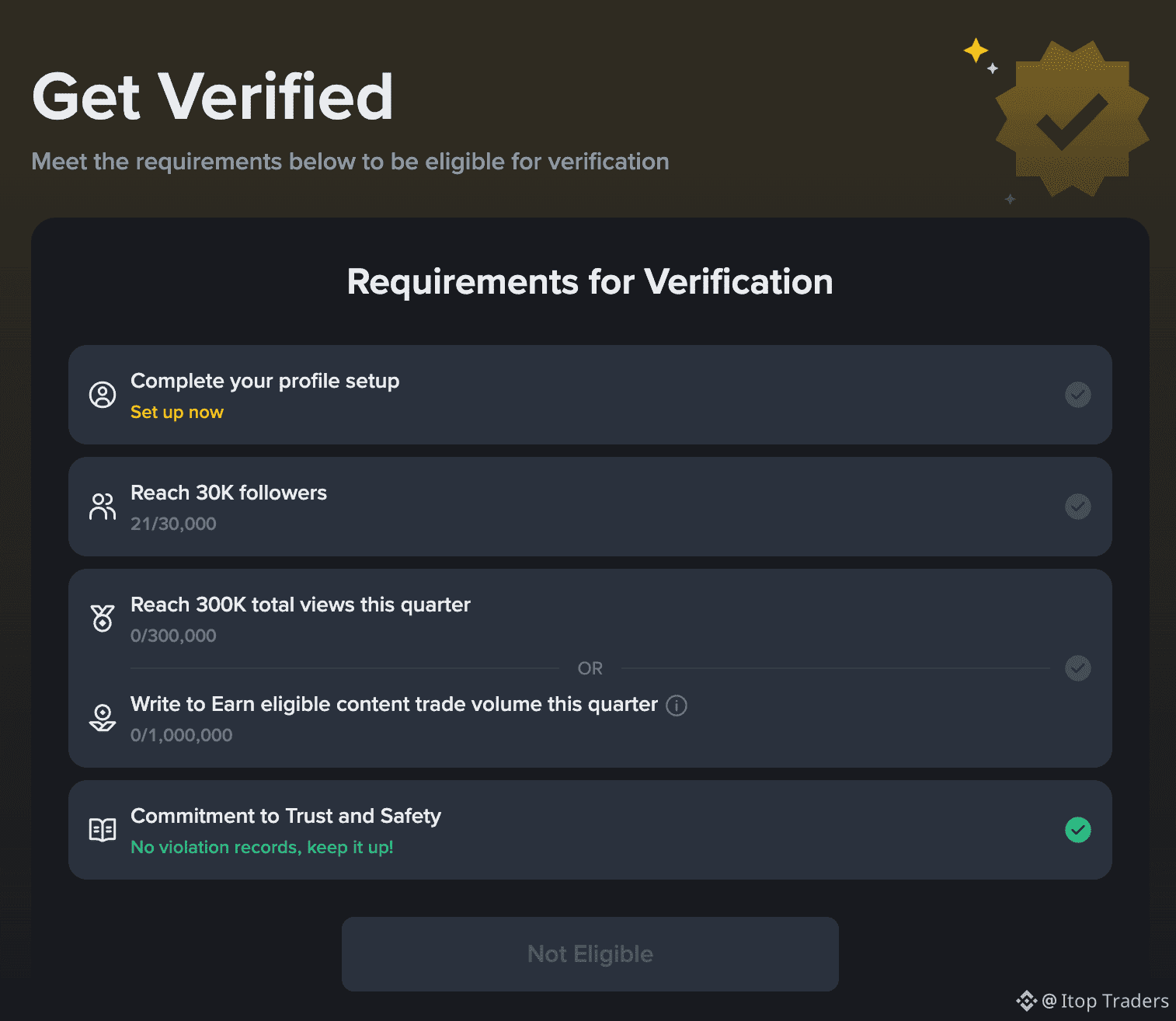The height and width of the screenshot is (1021, 1176).
Task: Click the Binance logo in the watermark
Action: click(1026, 1001)
